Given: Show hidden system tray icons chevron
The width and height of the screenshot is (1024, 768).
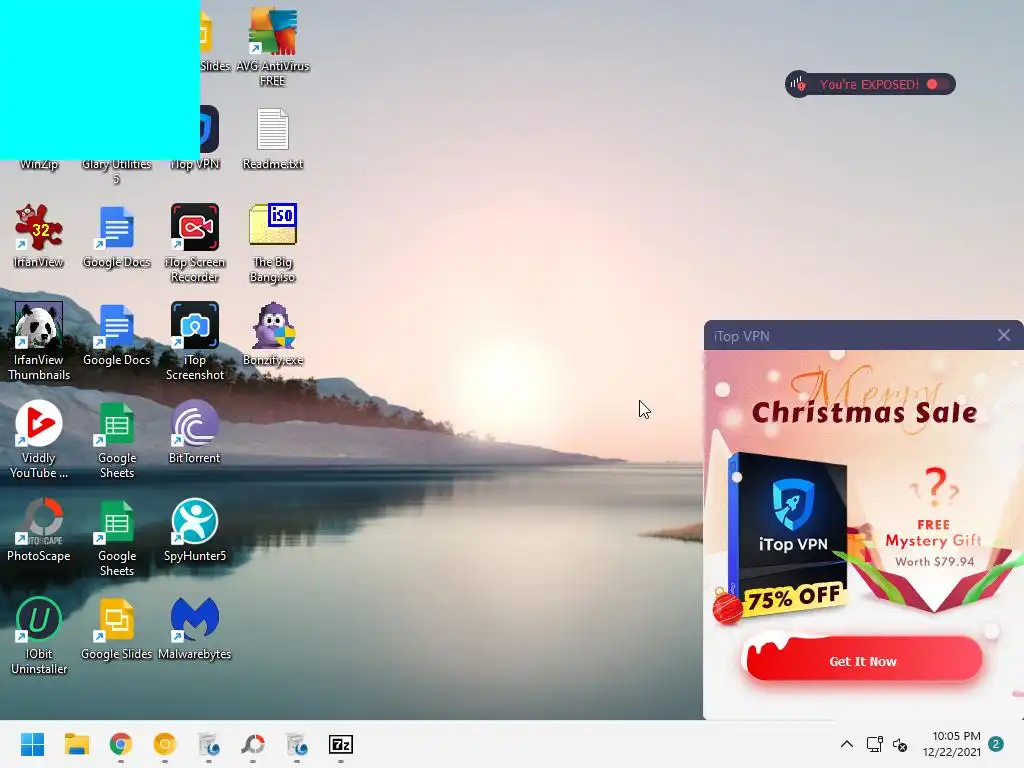Looking at the screenshot, I should click(x=846, y=744).
